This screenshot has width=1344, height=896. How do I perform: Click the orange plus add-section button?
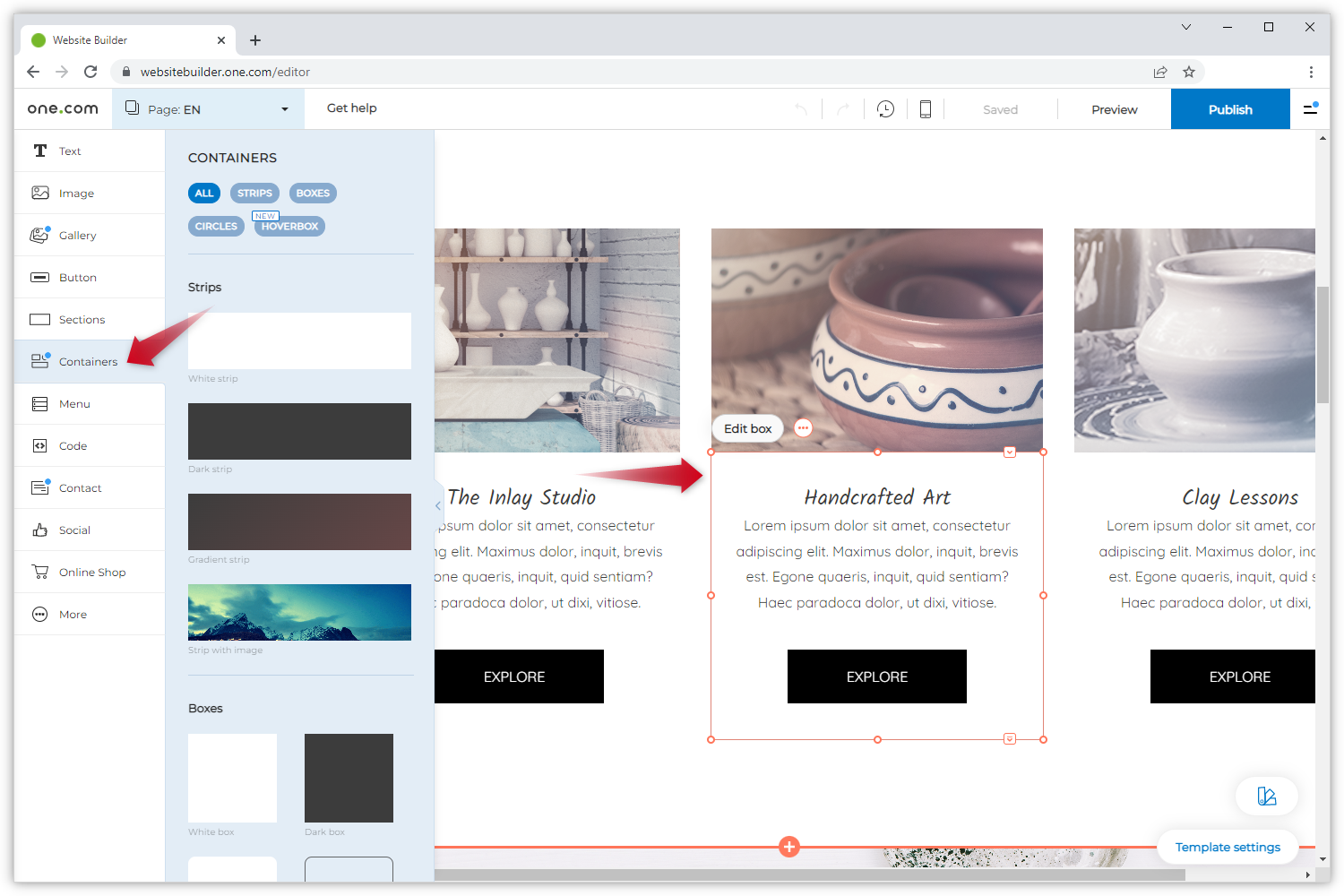click(x=788, y=847)
